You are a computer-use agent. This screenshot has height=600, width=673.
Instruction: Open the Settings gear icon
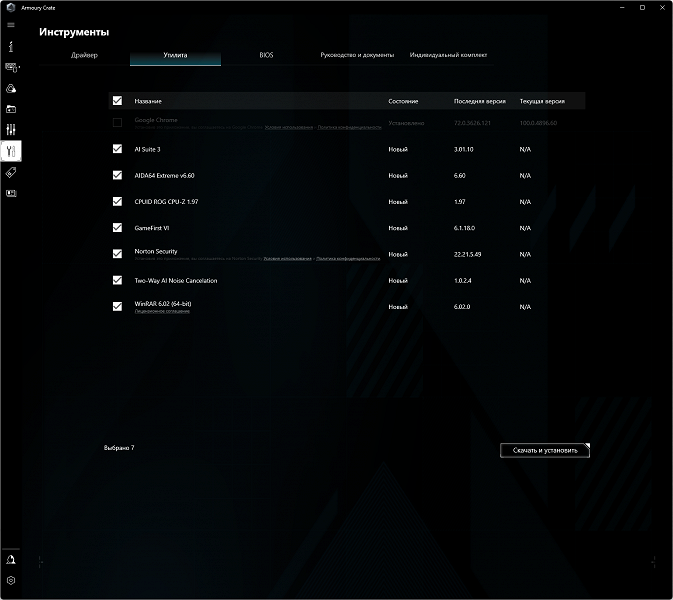tap(11, 580)
